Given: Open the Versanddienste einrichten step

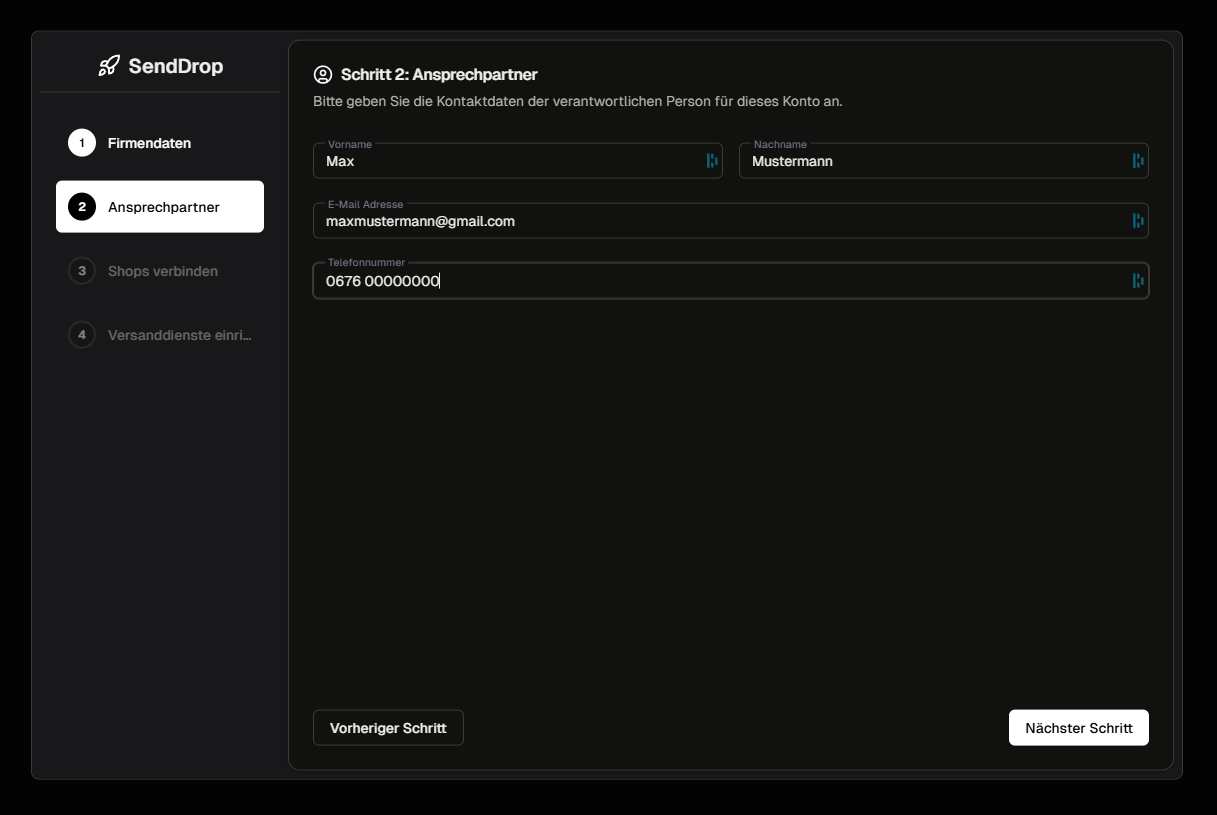Looking at the screenshot, I should (160, 335).
